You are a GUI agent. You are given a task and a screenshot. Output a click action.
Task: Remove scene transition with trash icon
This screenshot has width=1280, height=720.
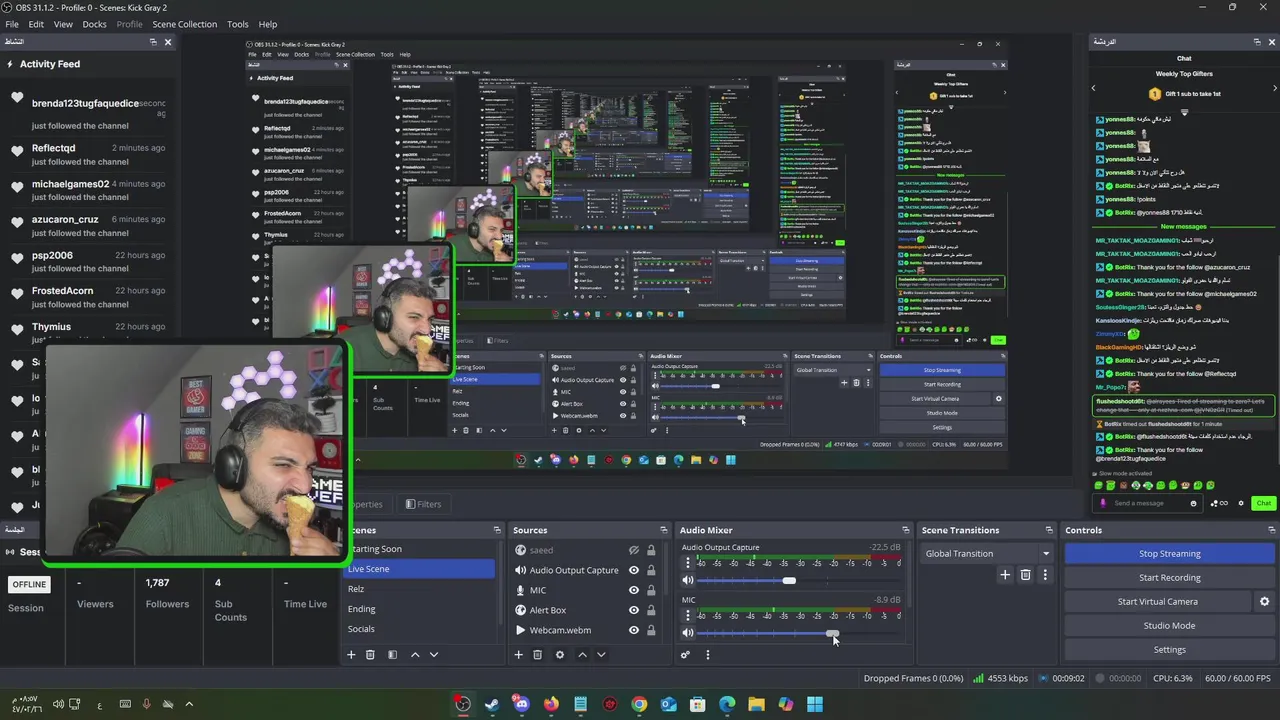1025,575
